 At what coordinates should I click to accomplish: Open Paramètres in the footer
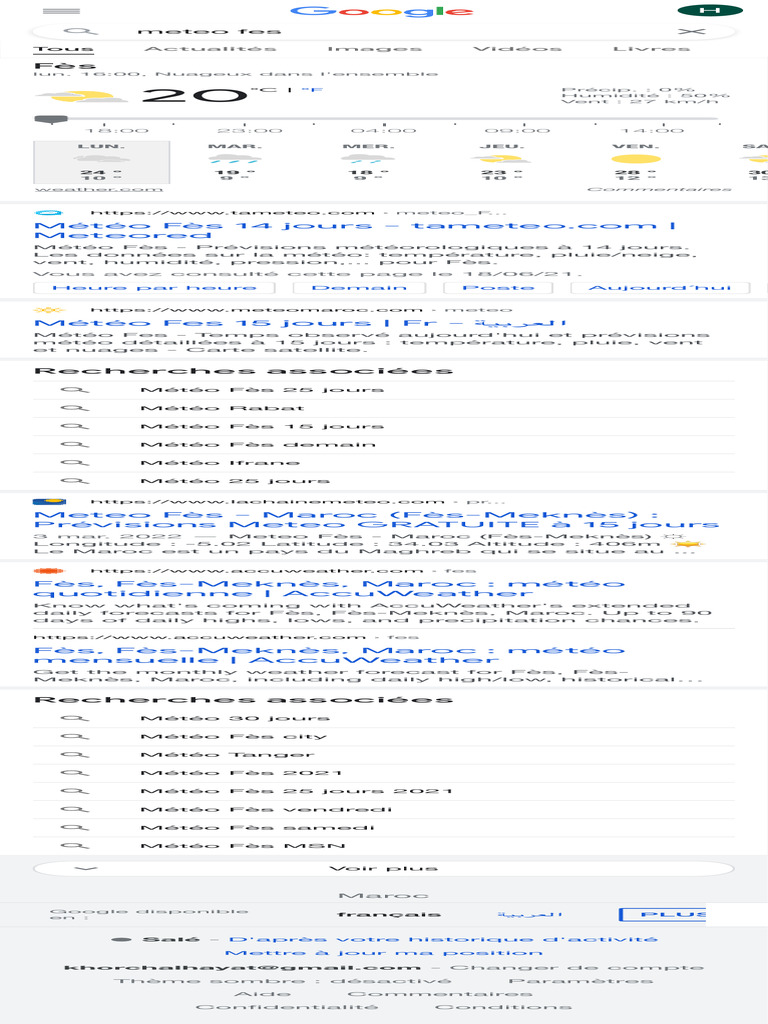click(x=581, y=981)
